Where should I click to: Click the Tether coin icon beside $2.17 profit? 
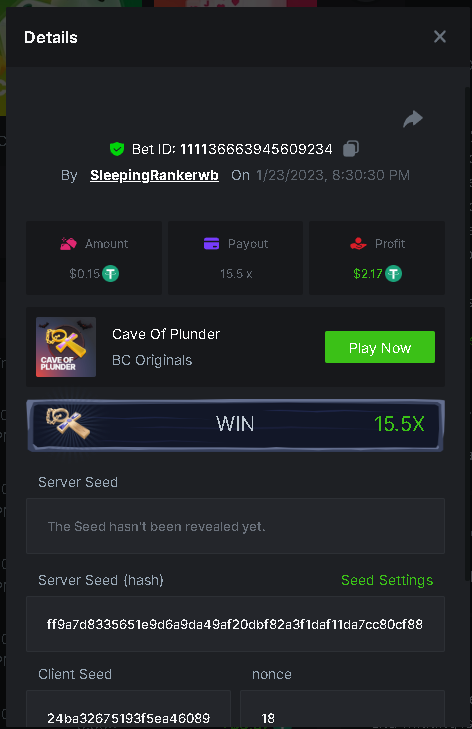(x=393, y=273)
